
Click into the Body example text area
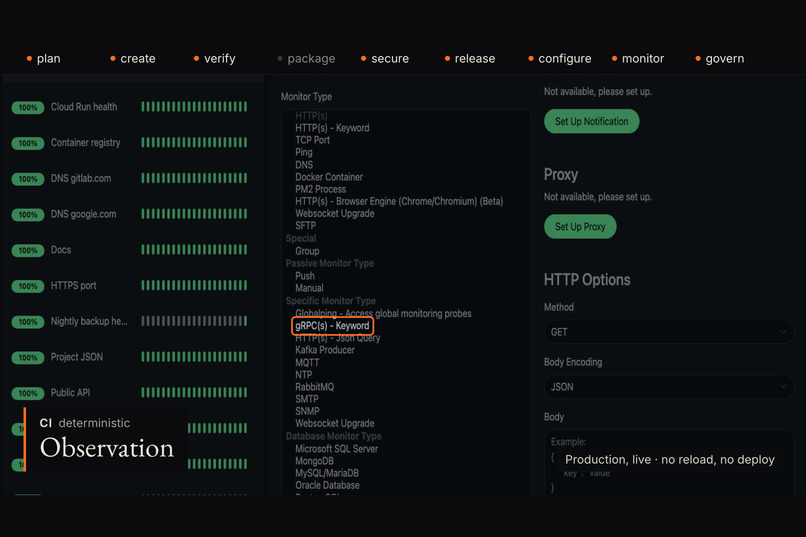(668, 462)
